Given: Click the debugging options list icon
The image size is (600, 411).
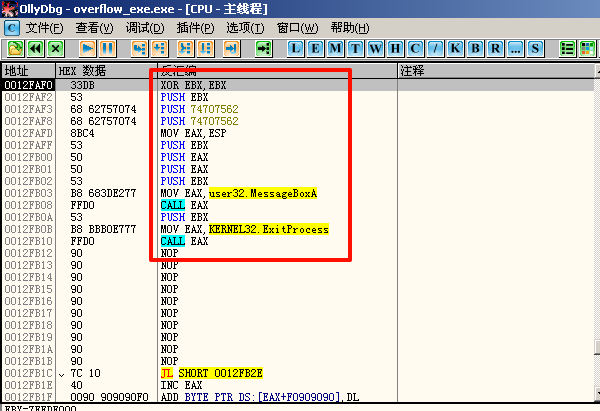Looking at the screenshot, I should tap(567, 49).
